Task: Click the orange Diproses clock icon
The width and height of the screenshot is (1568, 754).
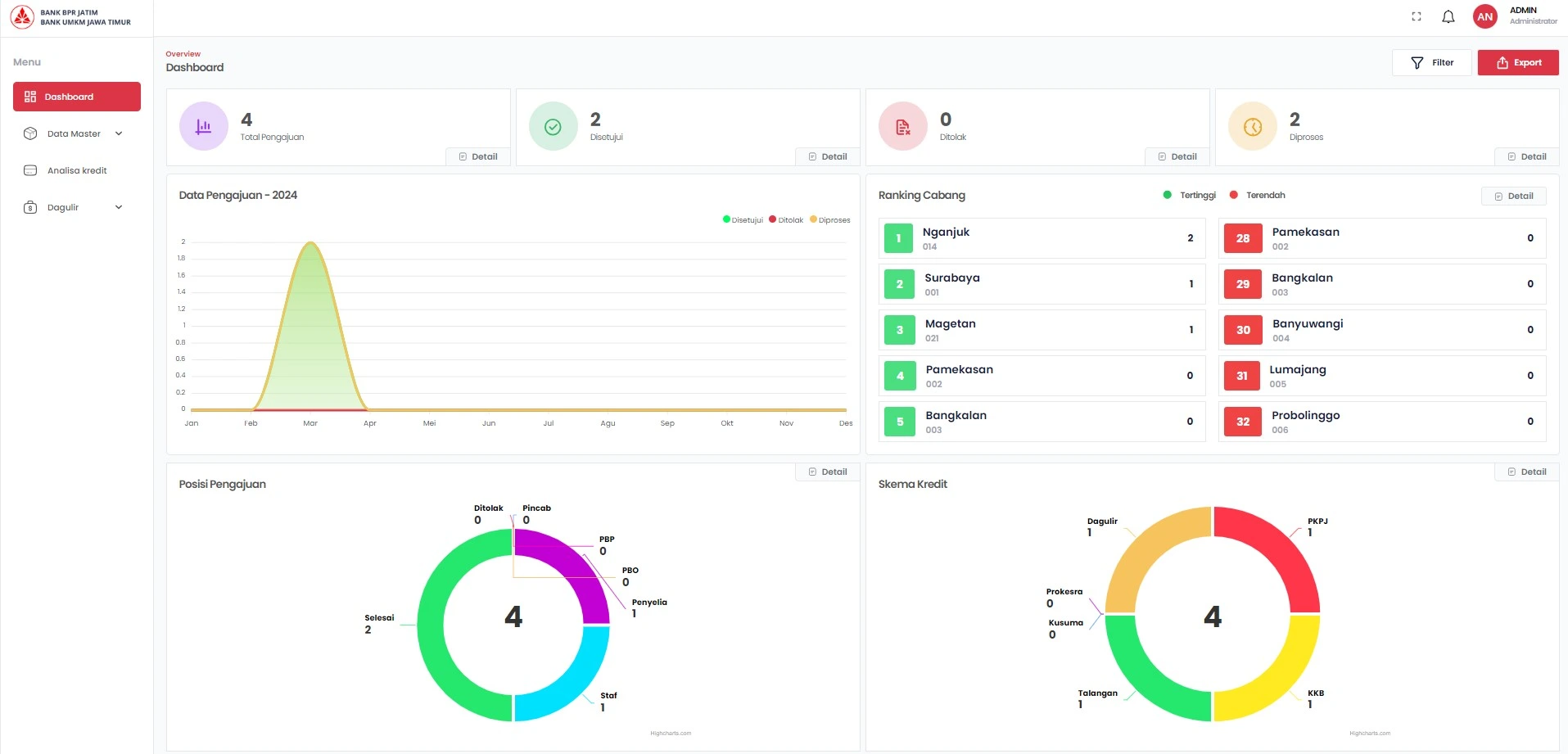Action: point(1253,126)
